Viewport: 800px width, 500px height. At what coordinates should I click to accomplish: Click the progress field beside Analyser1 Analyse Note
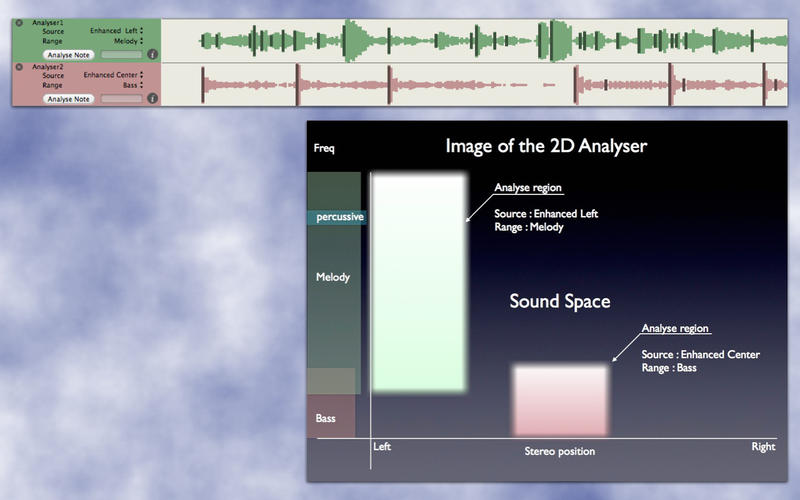(x=121, y=55)
